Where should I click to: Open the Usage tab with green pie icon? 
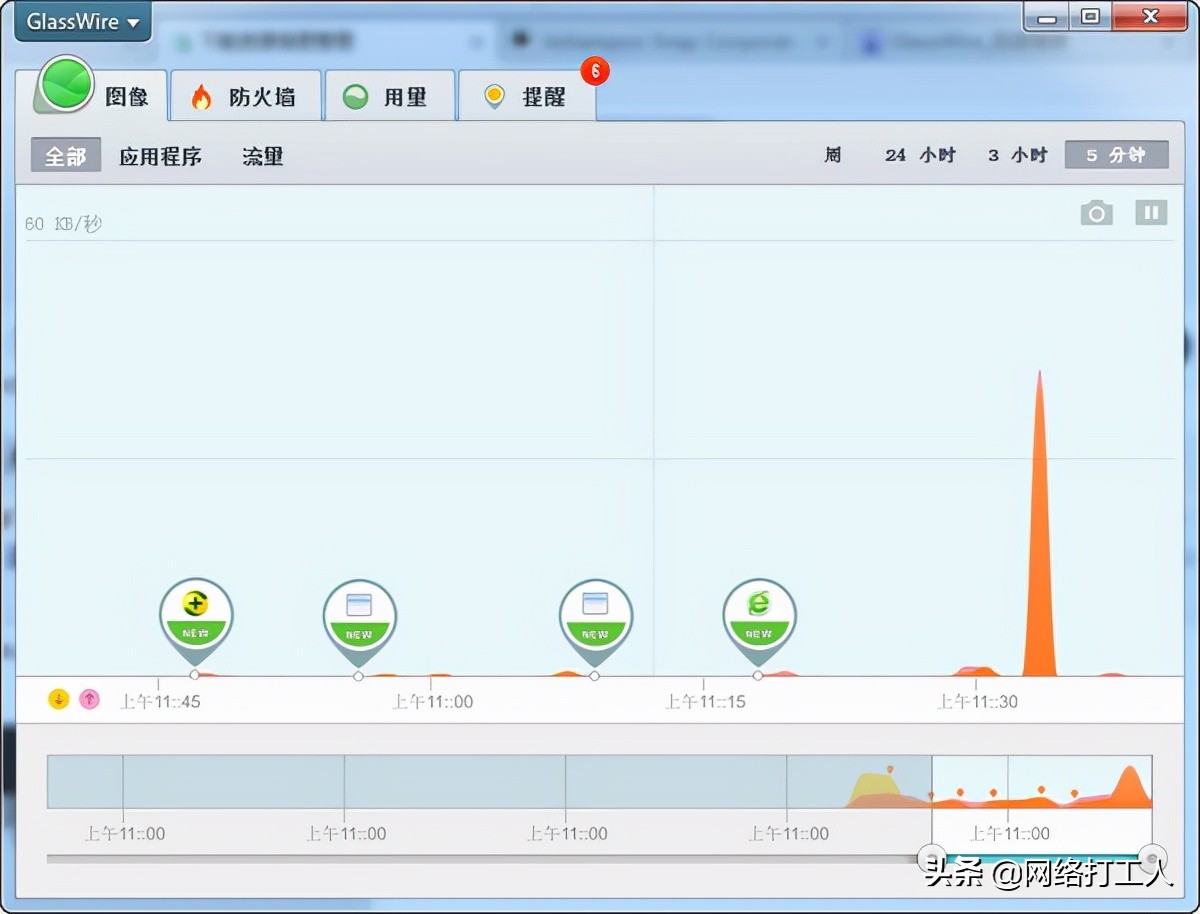click(390, 96)
